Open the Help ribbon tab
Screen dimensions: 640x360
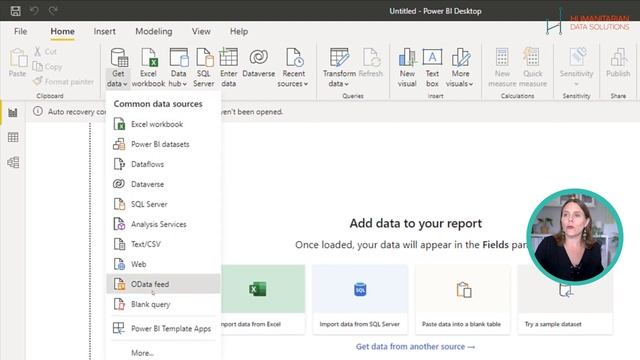pos(239,31)
